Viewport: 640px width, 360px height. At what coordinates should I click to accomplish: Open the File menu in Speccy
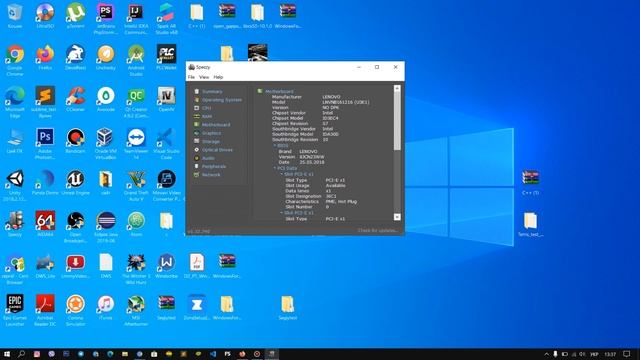191,77
